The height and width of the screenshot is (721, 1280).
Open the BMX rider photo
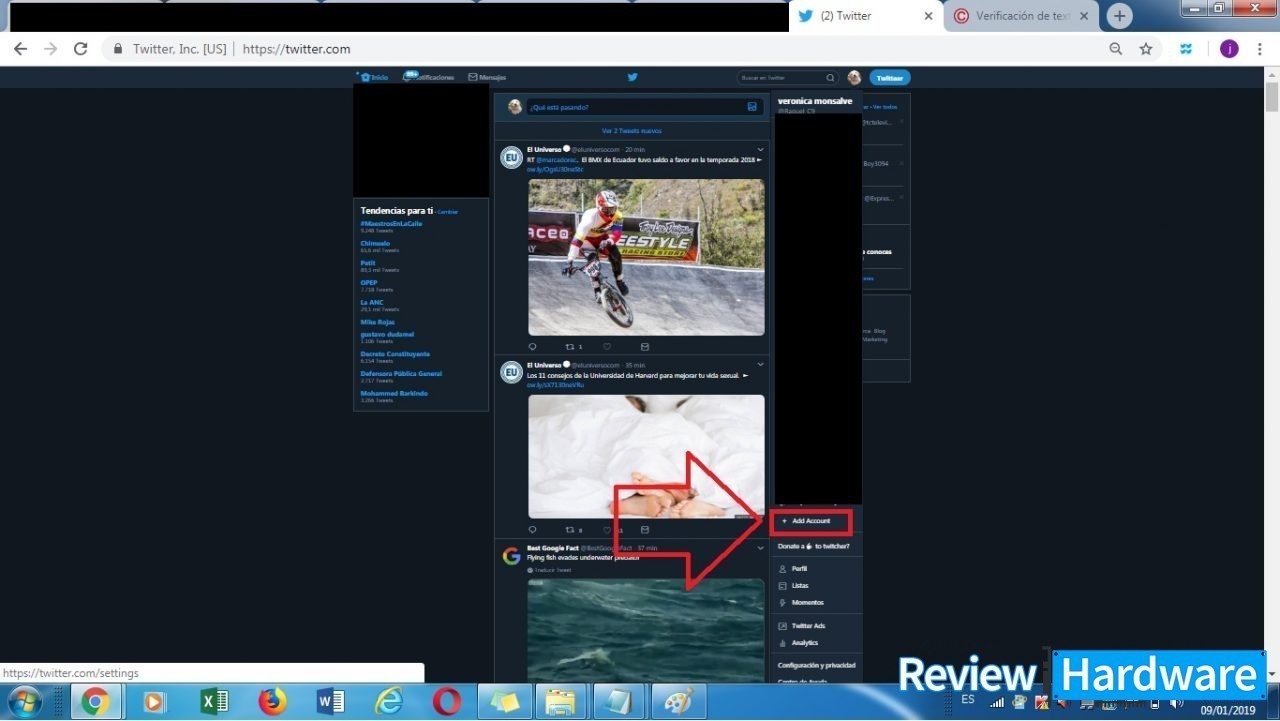[x=646, y=257]
